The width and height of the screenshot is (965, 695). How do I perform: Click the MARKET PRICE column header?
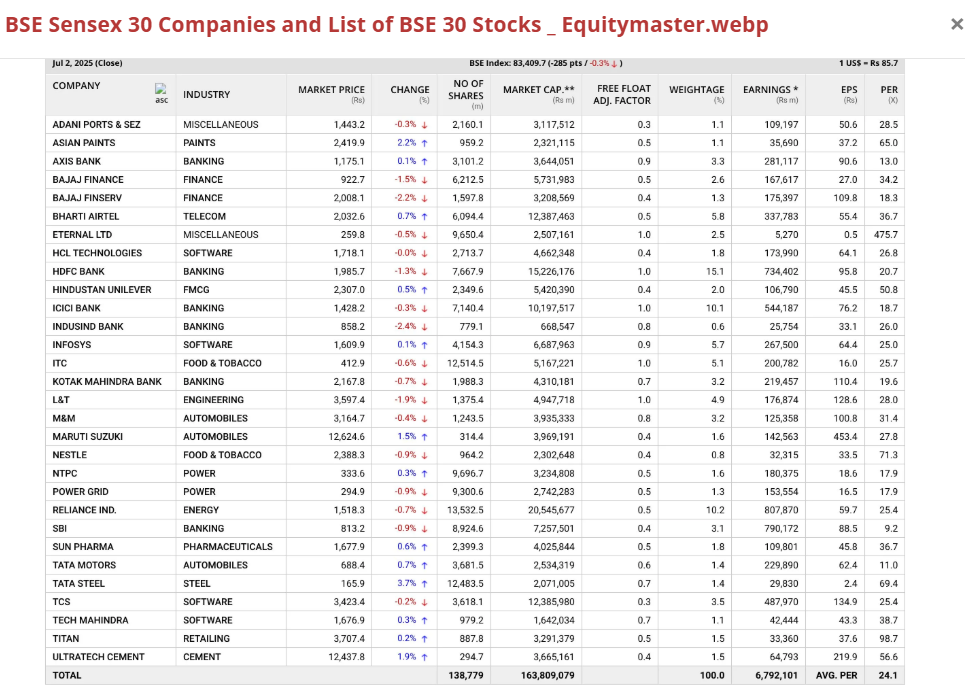pyautogui.click(x=331, y=90)
